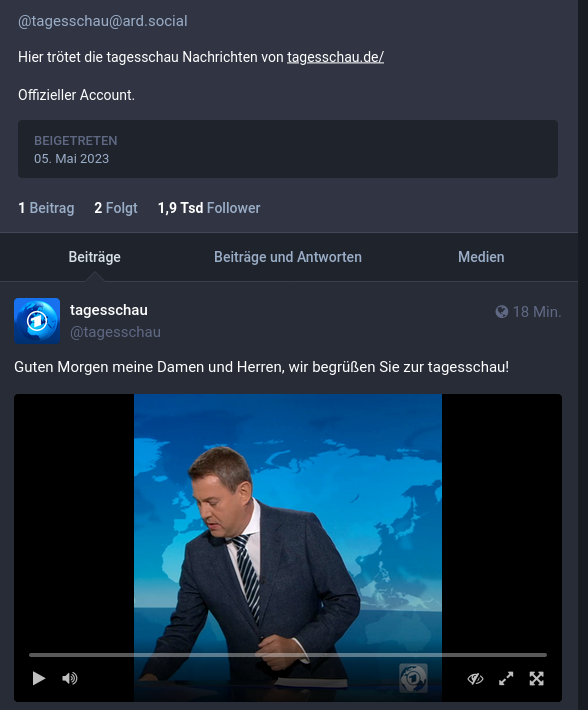Open the post timestamp 18 Min.
This screenshot has width=588, height=710.
point(537,312)
